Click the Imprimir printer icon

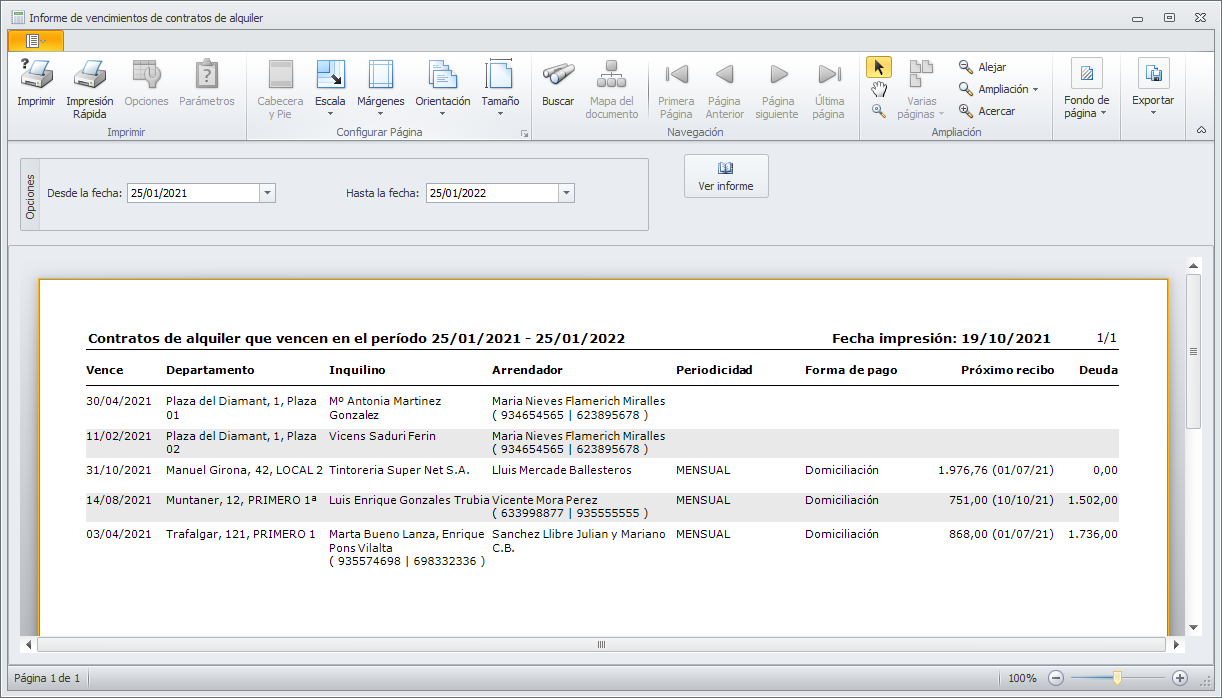[x=36, y=75]
